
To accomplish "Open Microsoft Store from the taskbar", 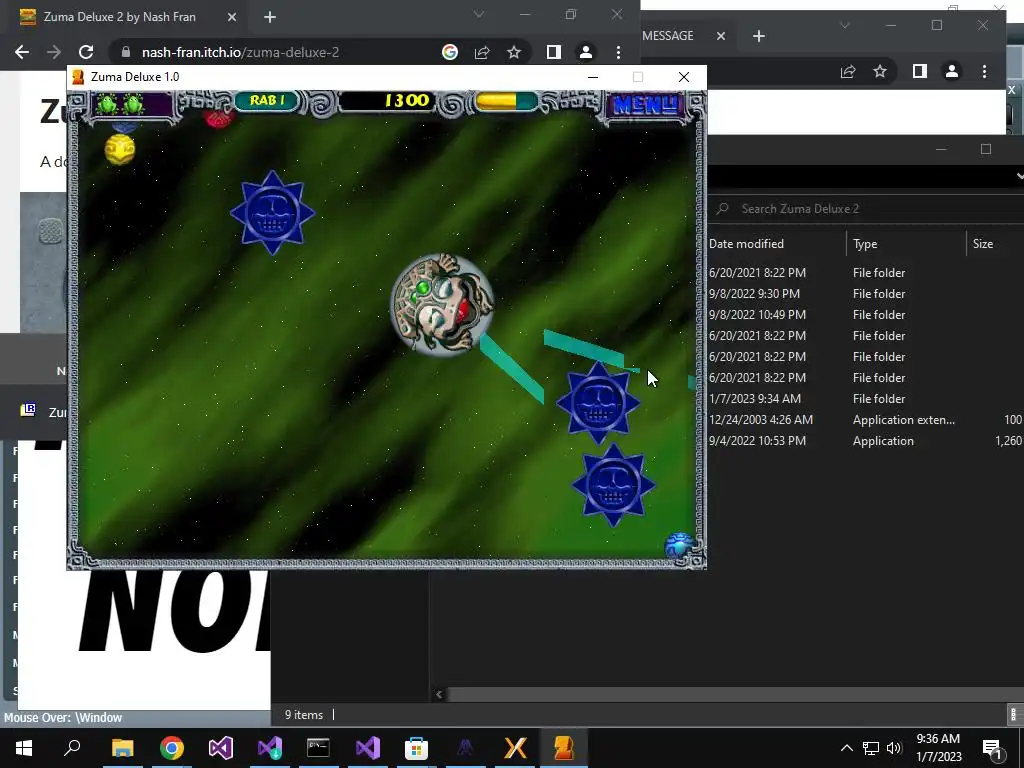I will click(417, 748).
